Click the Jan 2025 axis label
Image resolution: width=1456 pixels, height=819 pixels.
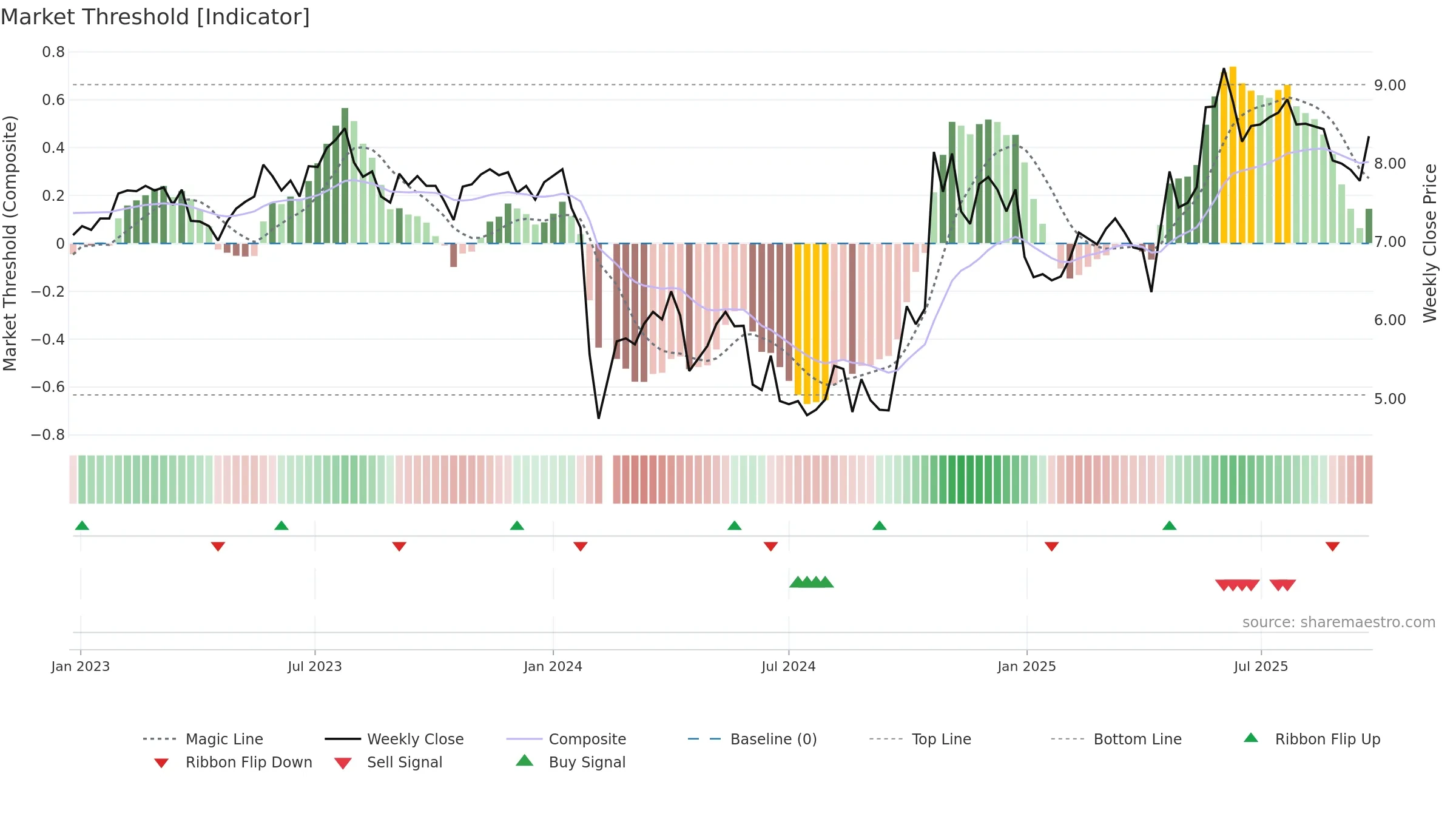click(1027, 667)
